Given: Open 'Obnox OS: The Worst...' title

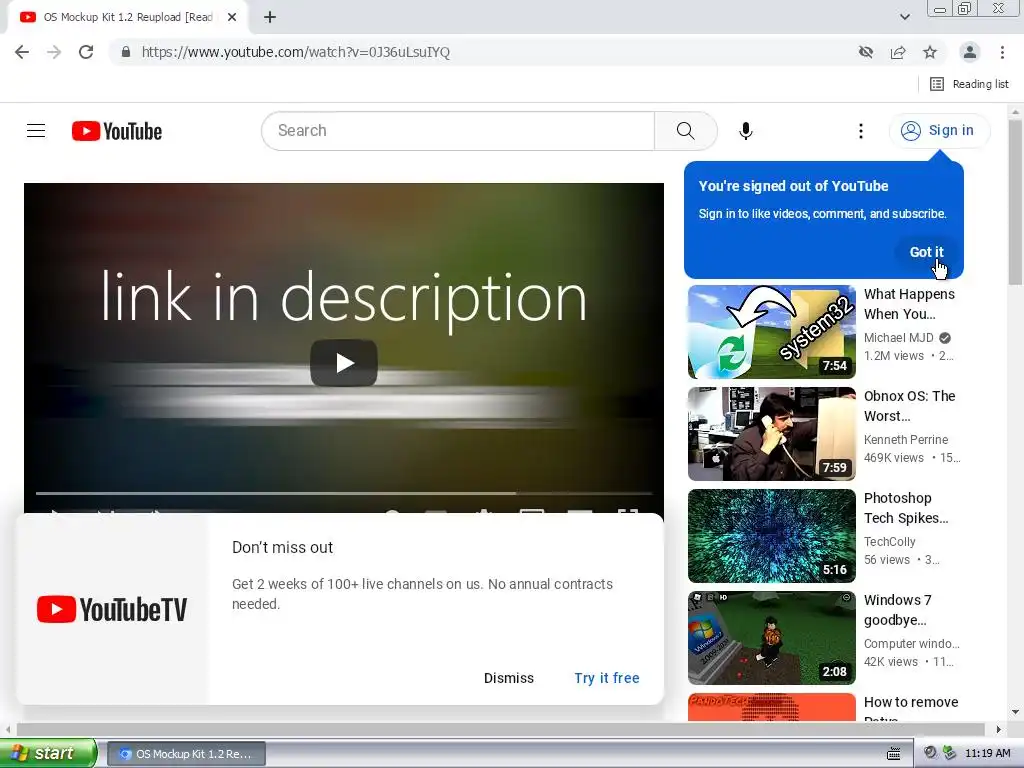Looking at the screenshot, I should pos(910,406).
